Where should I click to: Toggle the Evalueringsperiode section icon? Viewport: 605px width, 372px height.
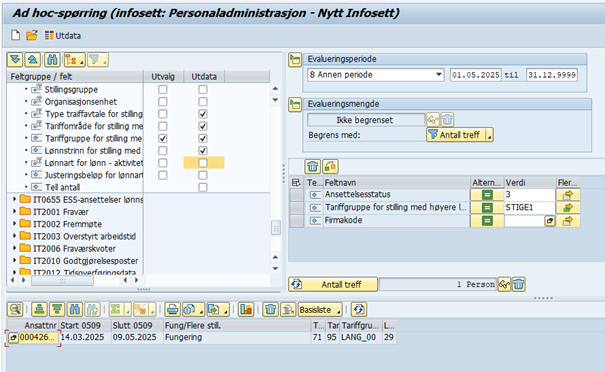295,60
